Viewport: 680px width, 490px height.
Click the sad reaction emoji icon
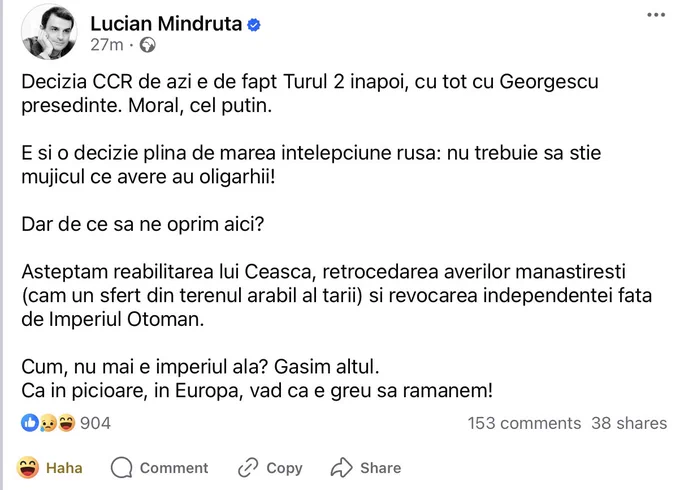48,423
